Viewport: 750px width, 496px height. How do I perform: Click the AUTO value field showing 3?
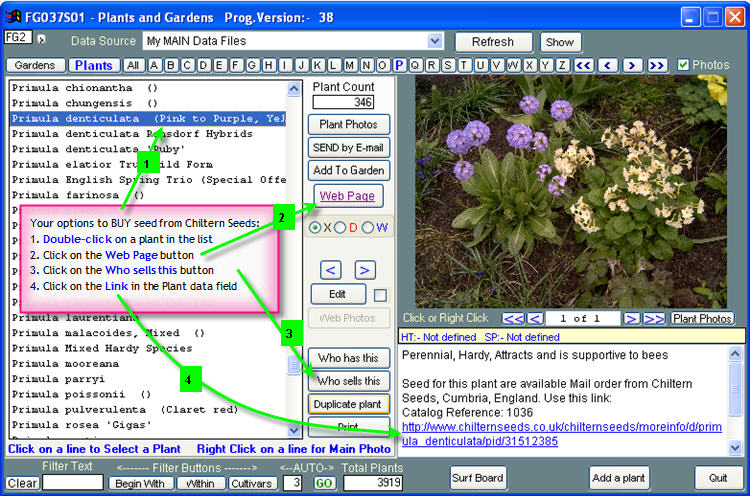click(x=293, y=483)
